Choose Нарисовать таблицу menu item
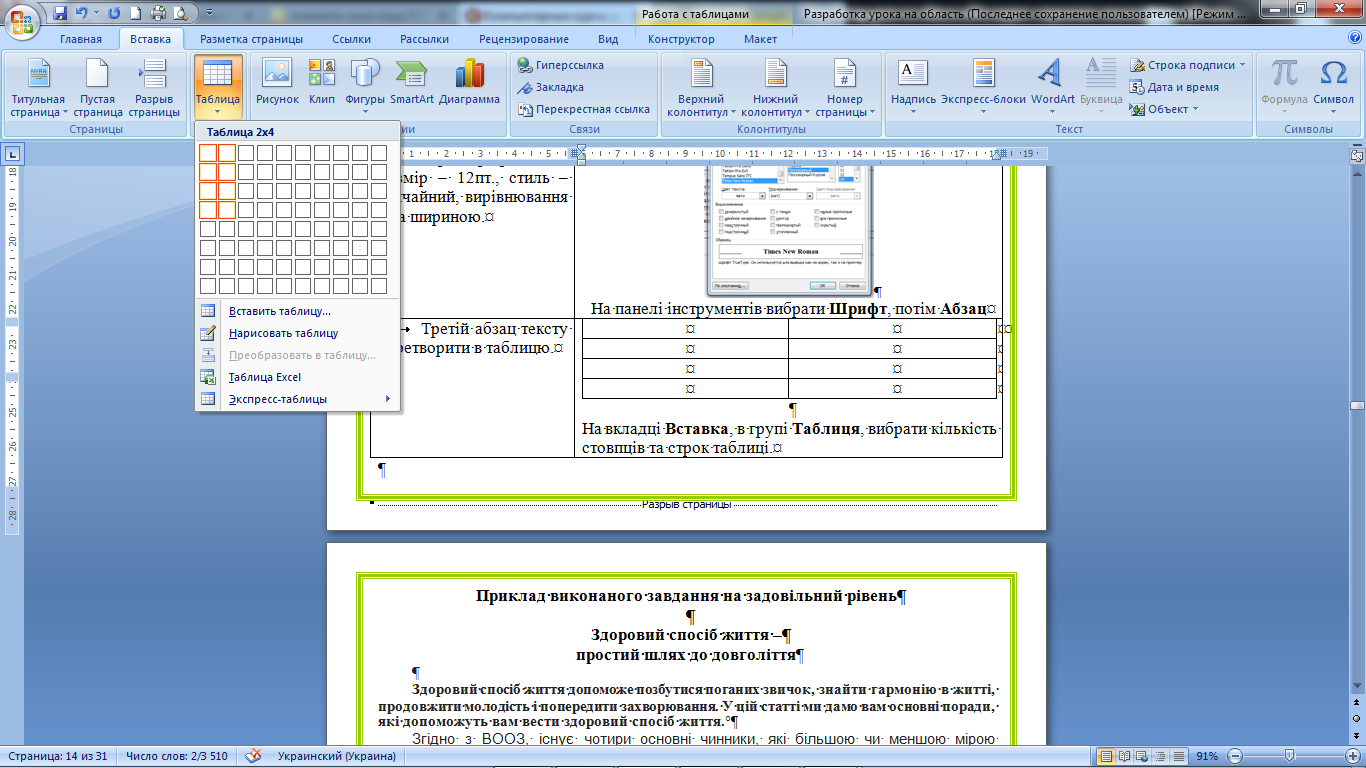This screenshot has width=1366, height=768. click(x=298, y=333)
